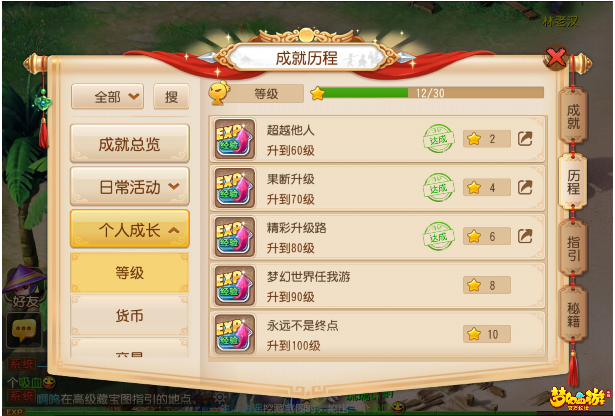
Task: Open 成就总览 overview button
Action: pyautogui.click(x=130, y=144)
